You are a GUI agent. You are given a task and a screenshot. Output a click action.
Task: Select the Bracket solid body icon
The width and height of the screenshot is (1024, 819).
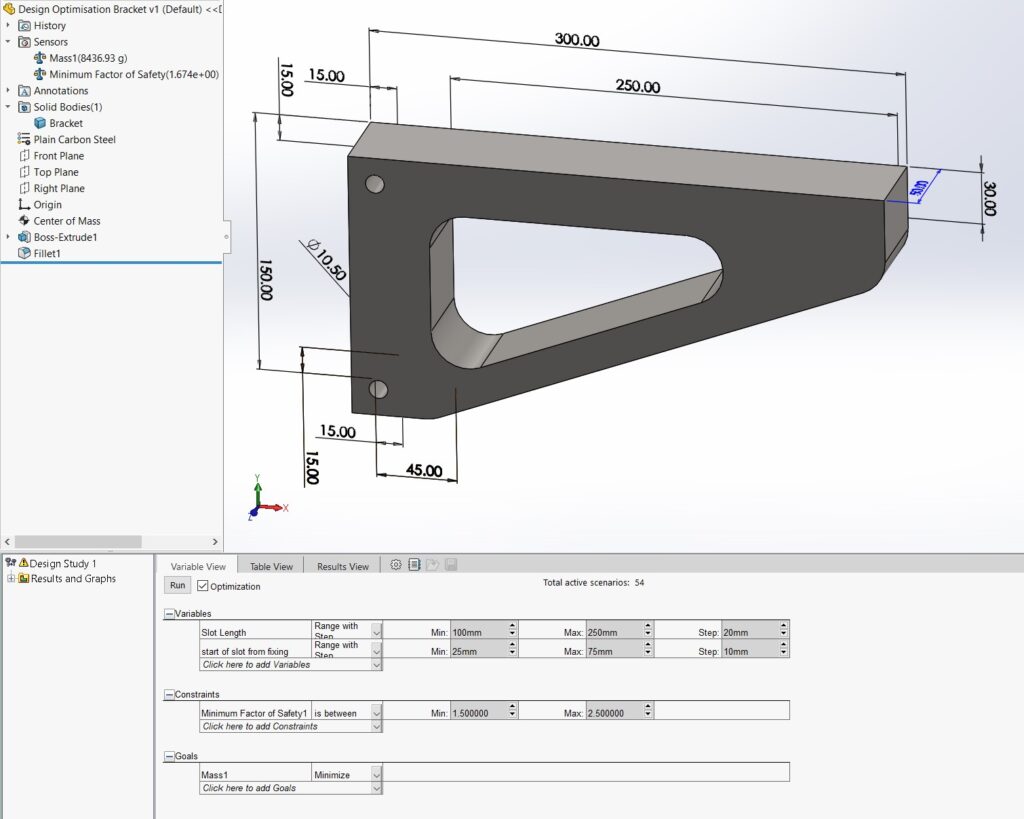pos(41,124)
